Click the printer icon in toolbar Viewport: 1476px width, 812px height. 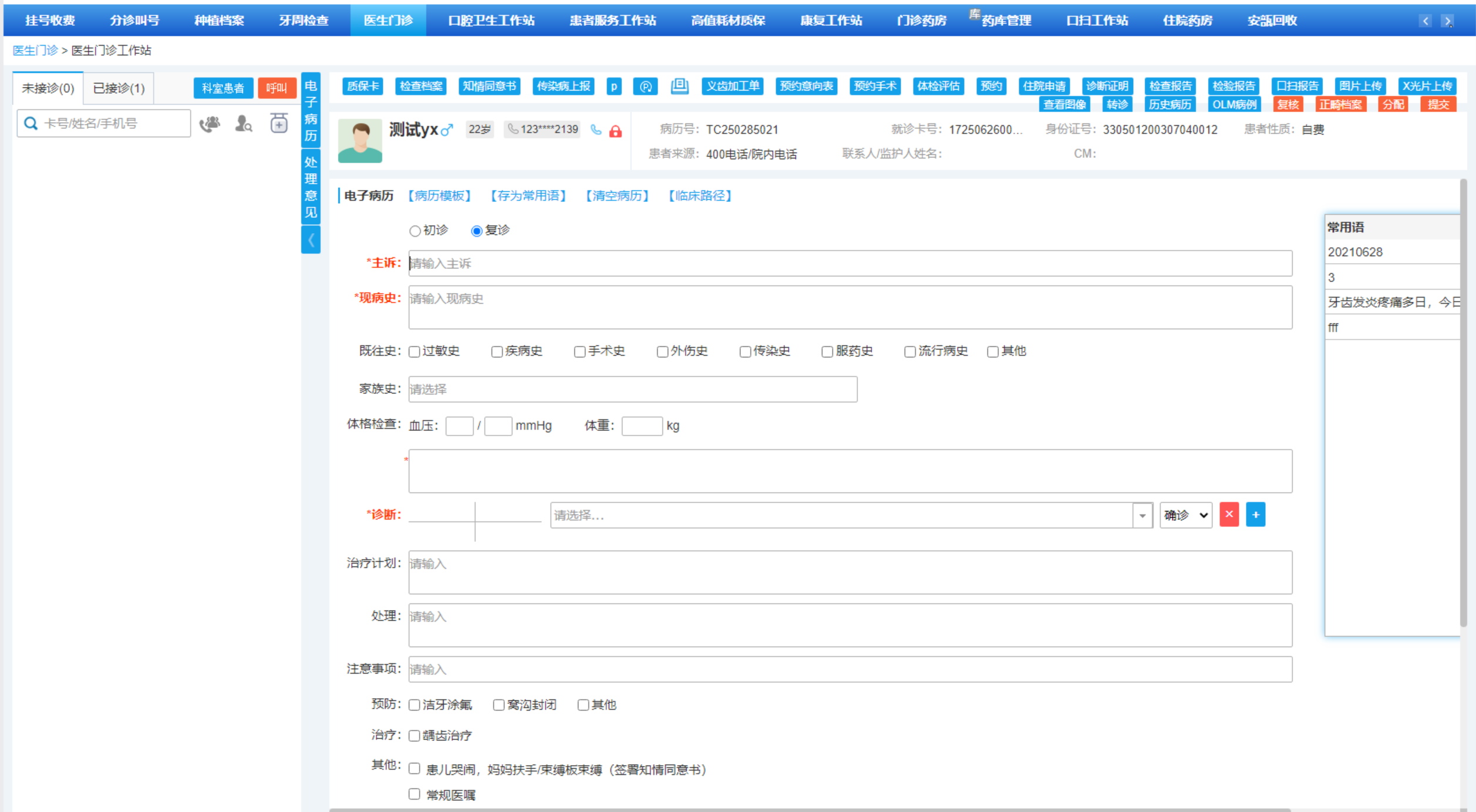[x=679, y=86]
